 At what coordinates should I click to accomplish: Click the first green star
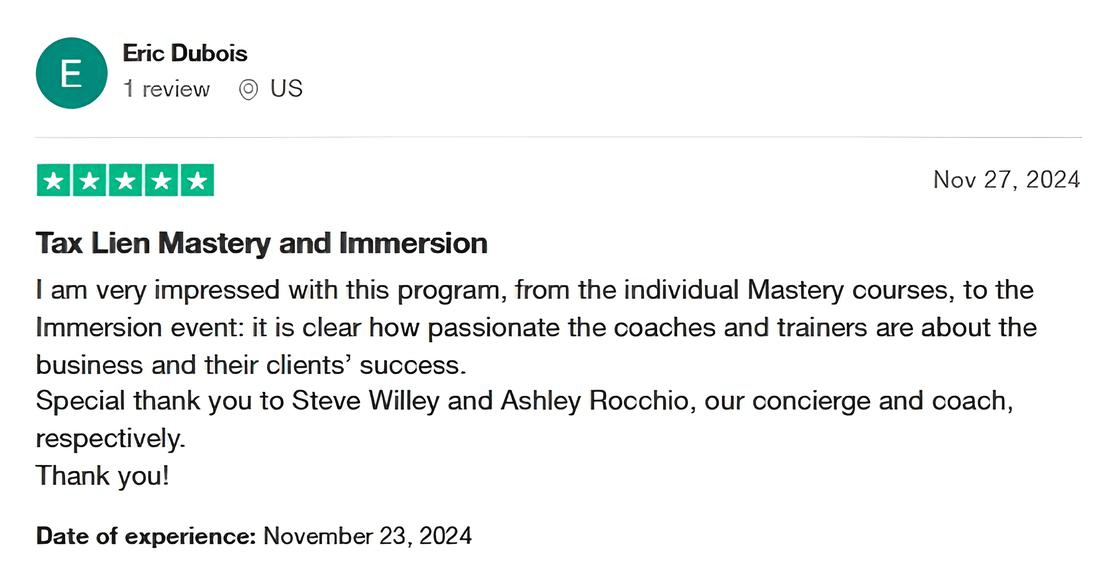53,181
